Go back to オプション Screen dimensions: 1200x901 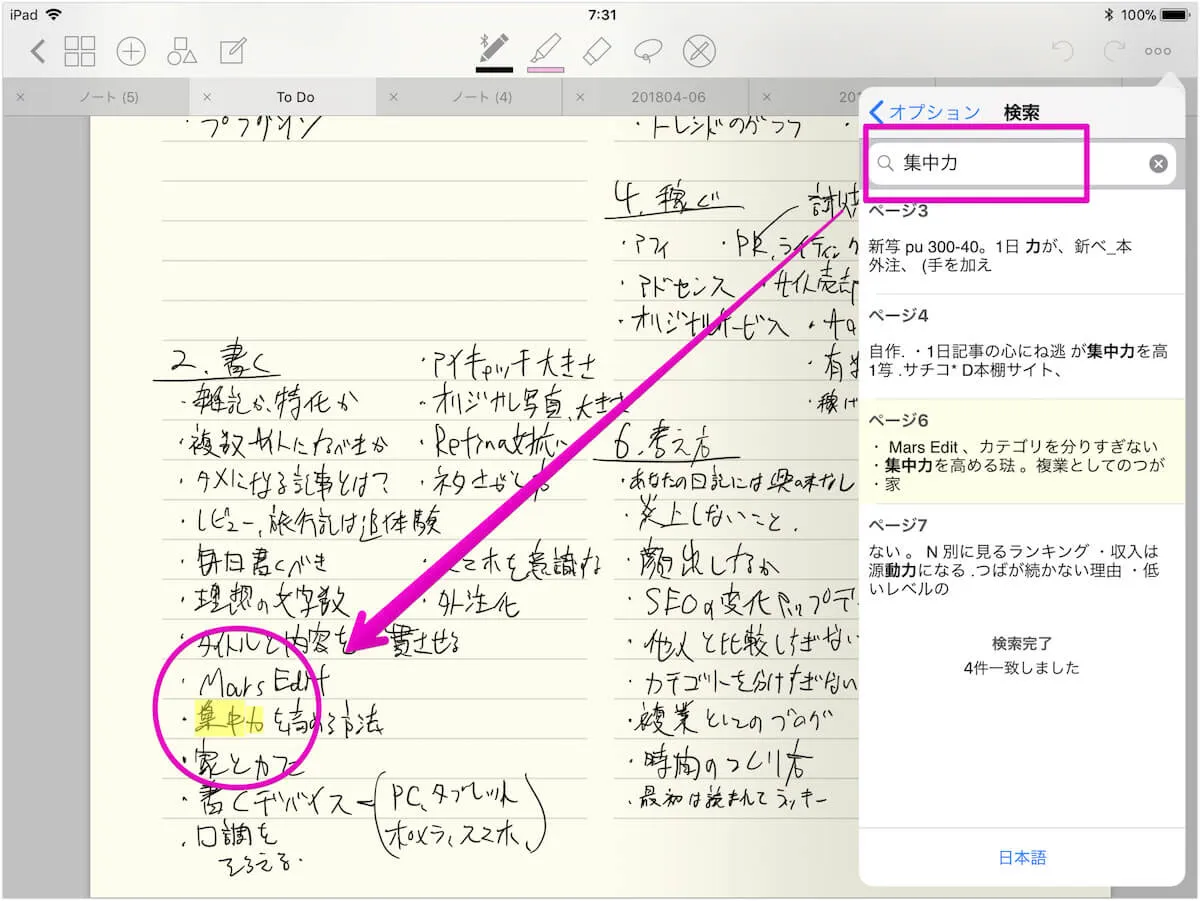tap(925, 112)
